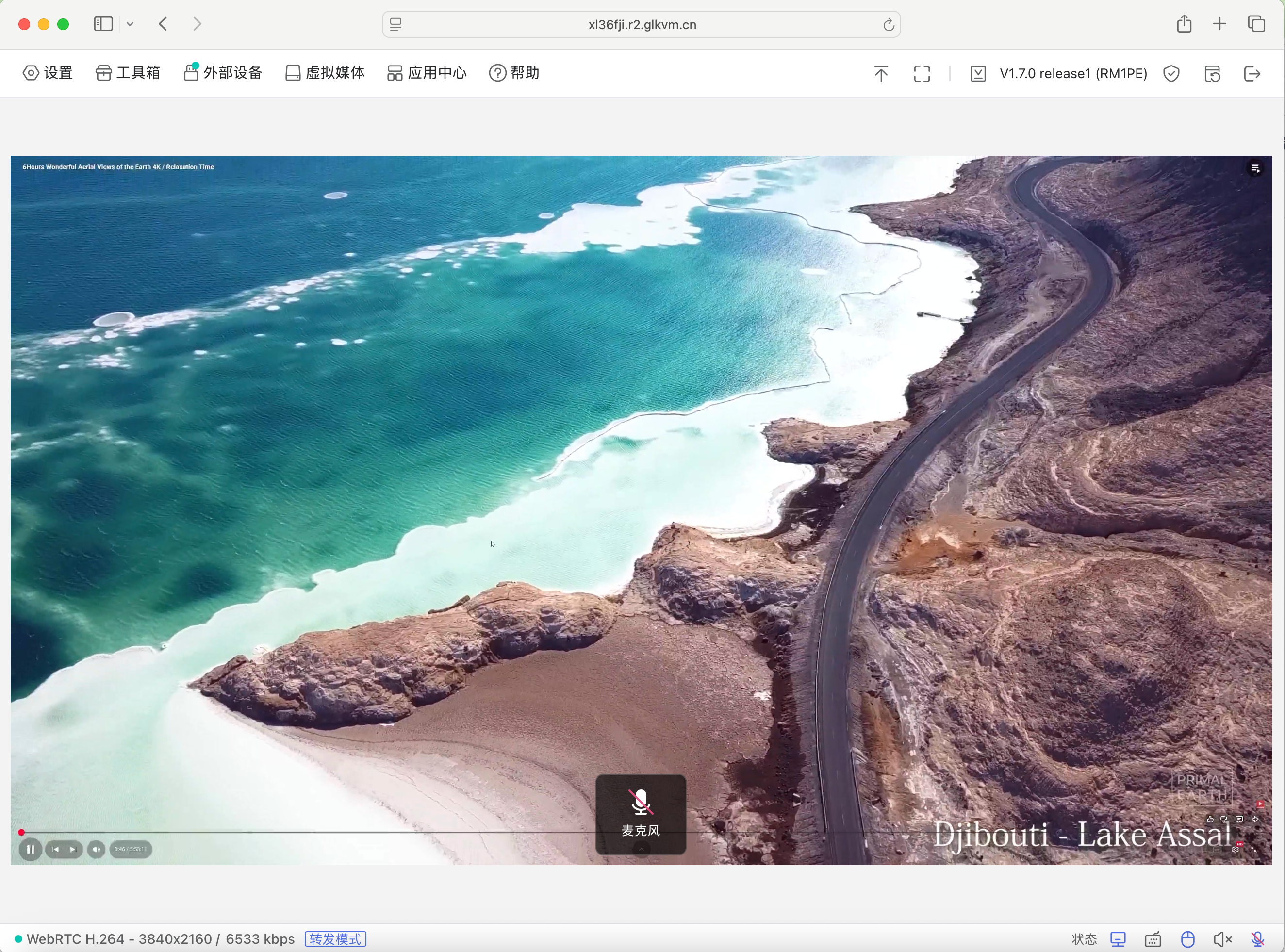Click the fullscreen icon in KVM toolbar
The image size is (1285, 952).
click(922, 74)
